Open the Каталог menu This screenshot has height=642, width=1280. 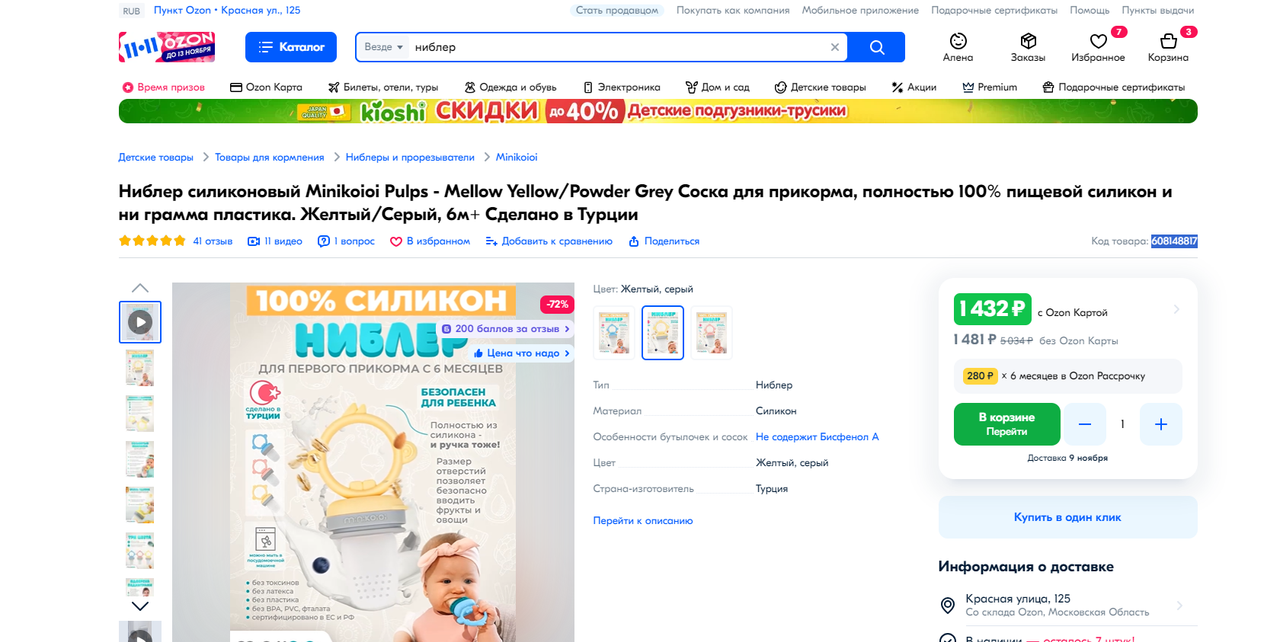coord(291,47)
